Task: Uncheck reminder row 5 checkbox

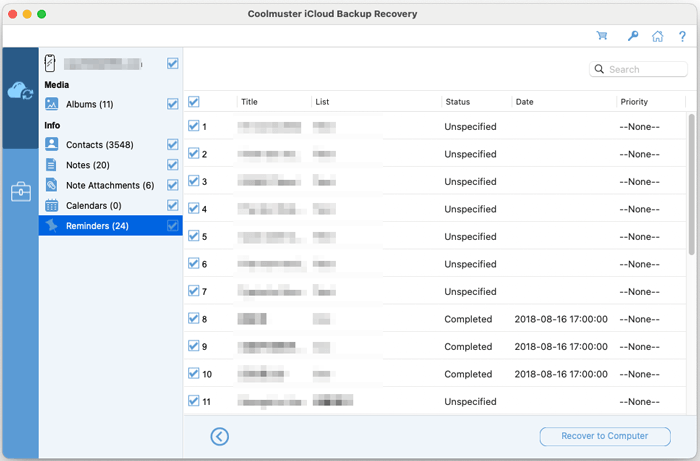Action: point(193,236)
